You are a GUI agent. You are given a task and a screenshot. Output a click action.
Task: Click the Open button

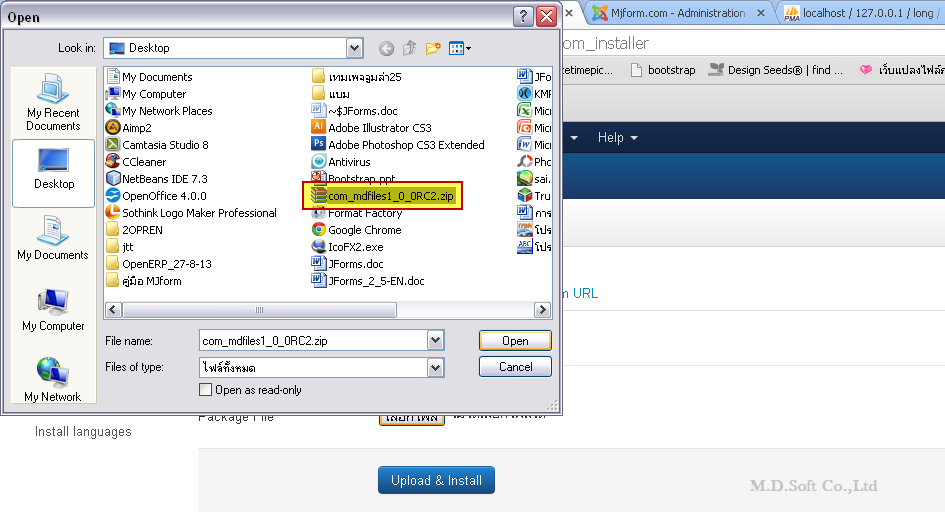click(515, 341)
